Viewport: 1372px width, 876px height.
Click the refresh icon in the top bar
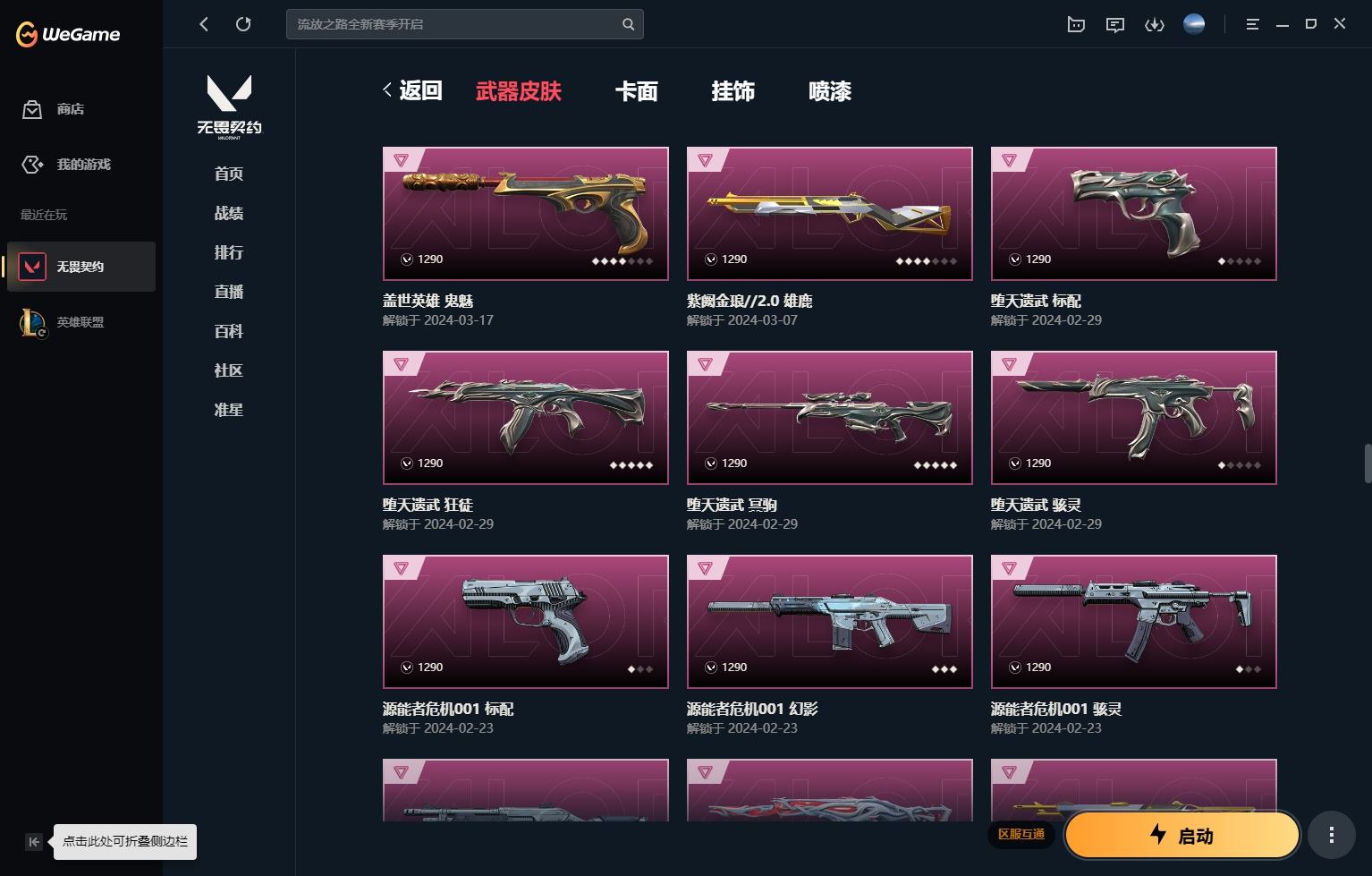coord(243,24)
